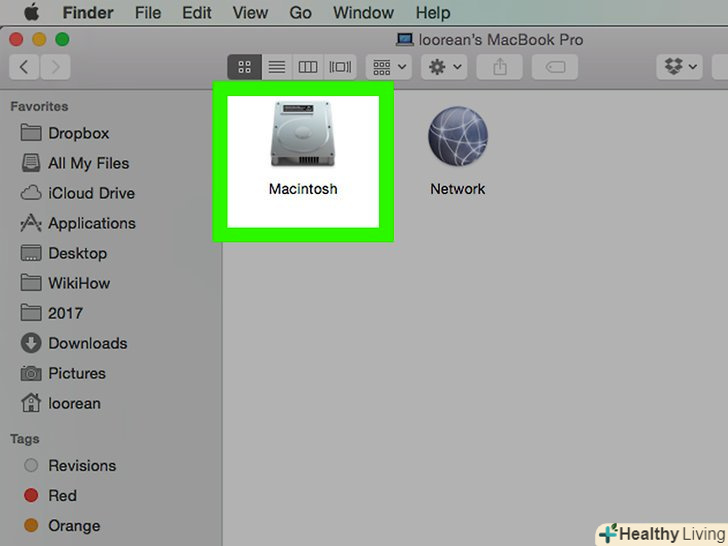Screen dimensions: 728x546
Task: Click the window title laptop icon
Action: [x=404, y=39]
